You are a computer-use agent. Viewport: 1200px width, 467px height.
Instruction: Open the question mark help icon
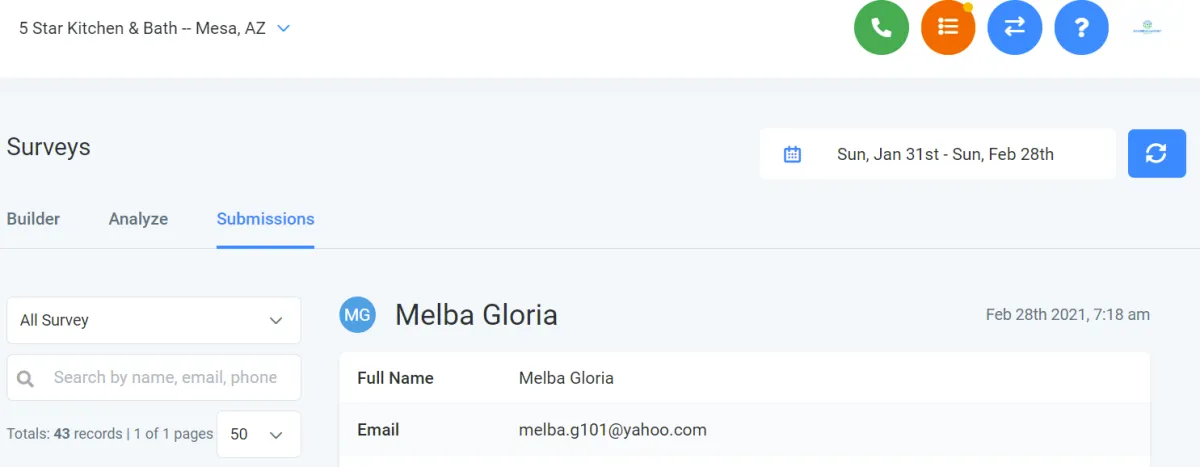pyautogui.click(x=1081, y=28)
